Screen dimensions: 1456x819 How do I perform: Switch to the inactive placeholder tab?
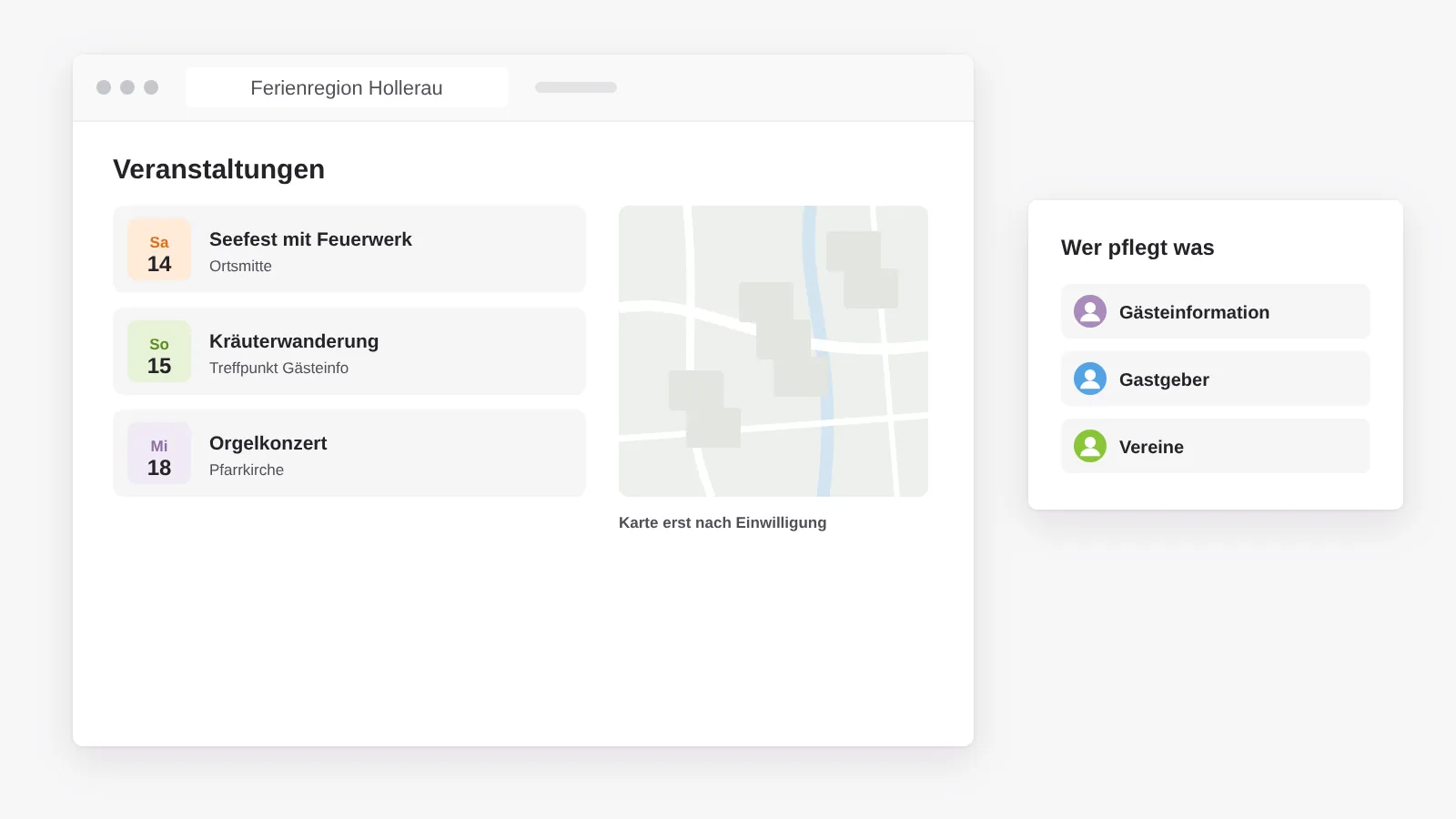click(x=576, y=87)
